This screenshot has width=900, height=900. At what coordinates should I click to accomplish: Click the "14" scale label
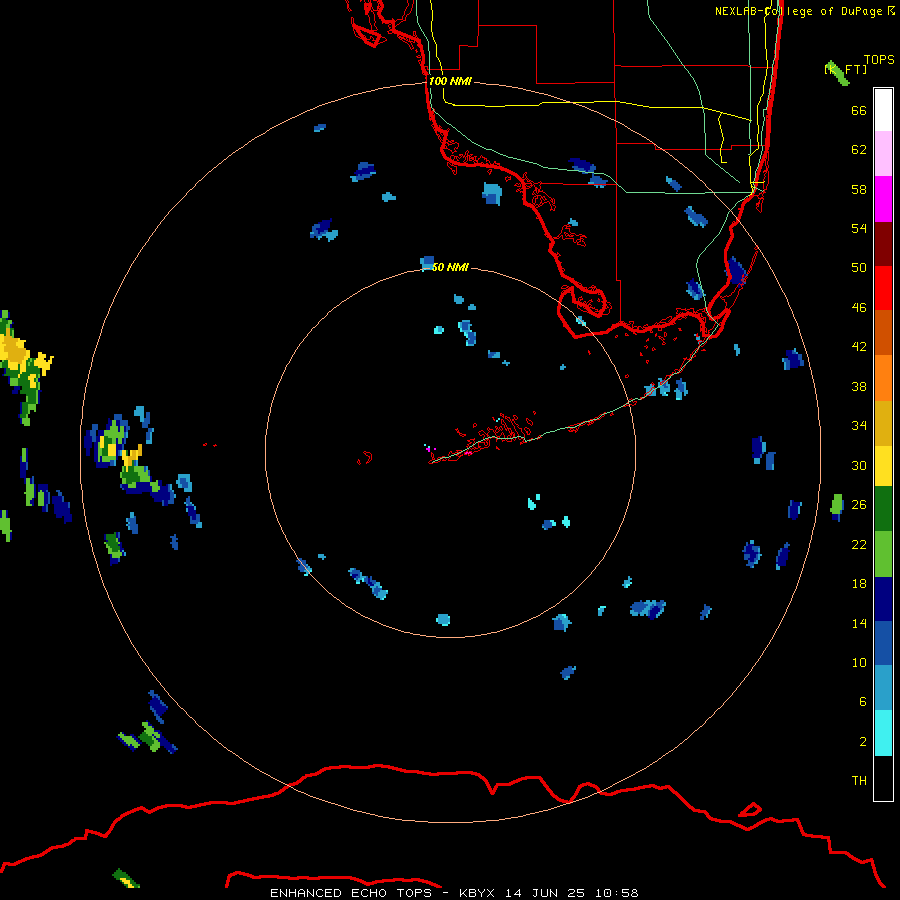[859, 623]
